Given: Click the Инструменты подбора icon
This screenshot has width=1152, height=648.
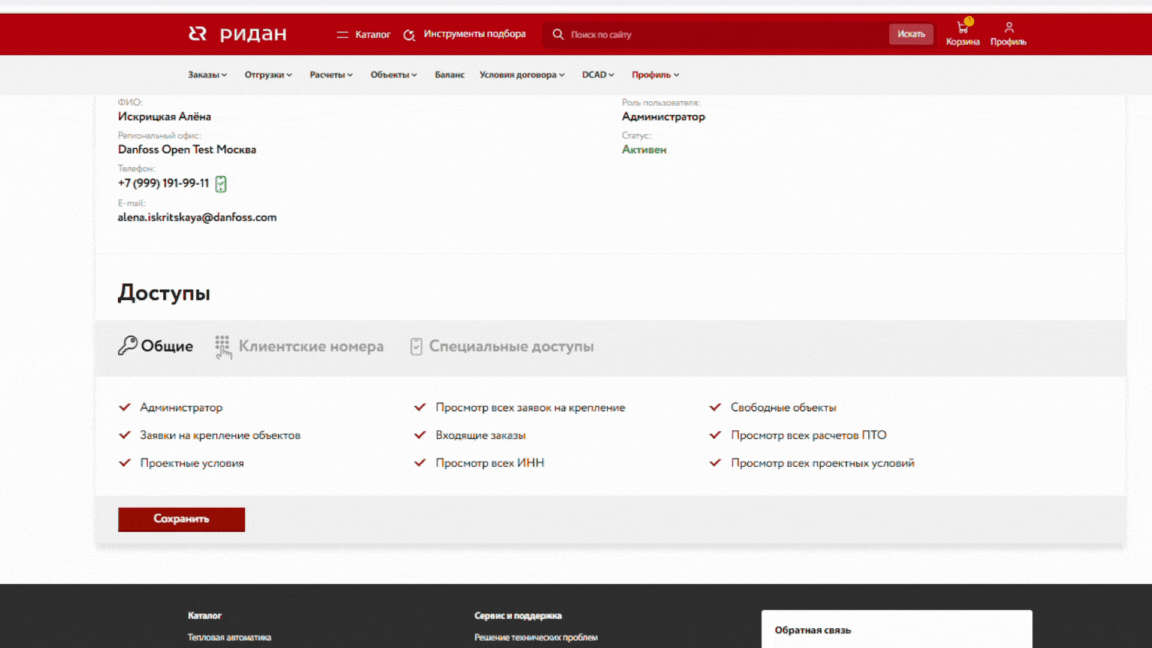Looking at the screenshot, I should pos(409,33).
